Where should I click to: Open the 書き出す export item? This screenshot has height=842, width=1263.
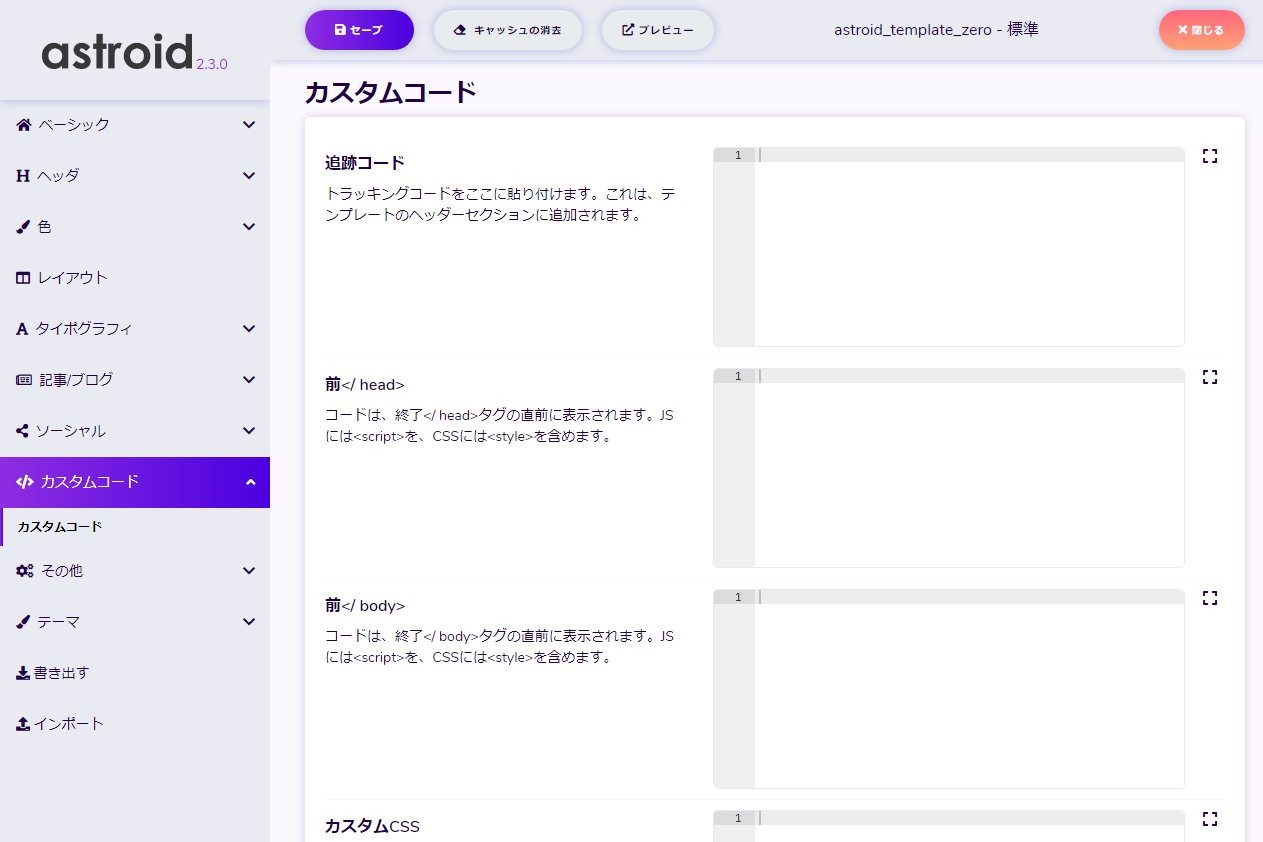(62, 673)
